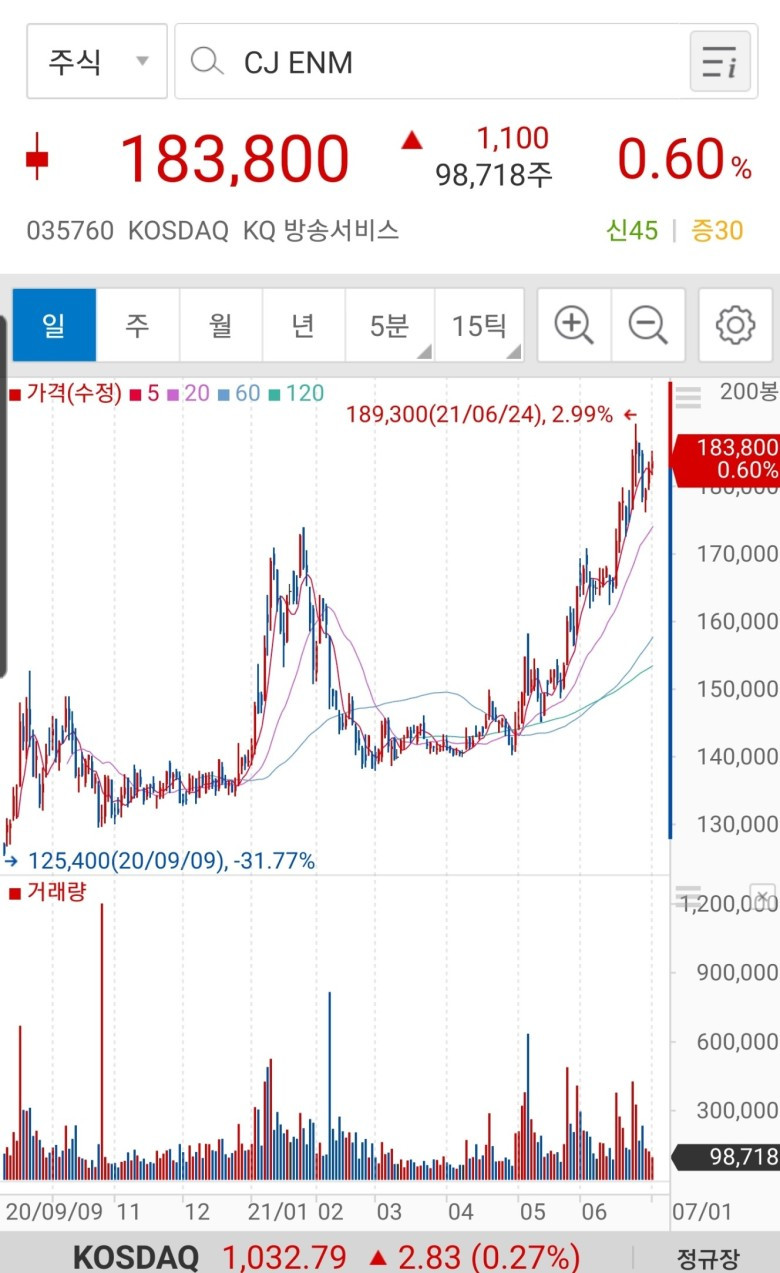This screenshot has height=1273, width=780.
Task: Select the 년 yearly chart button
Action: click(304, 325)
